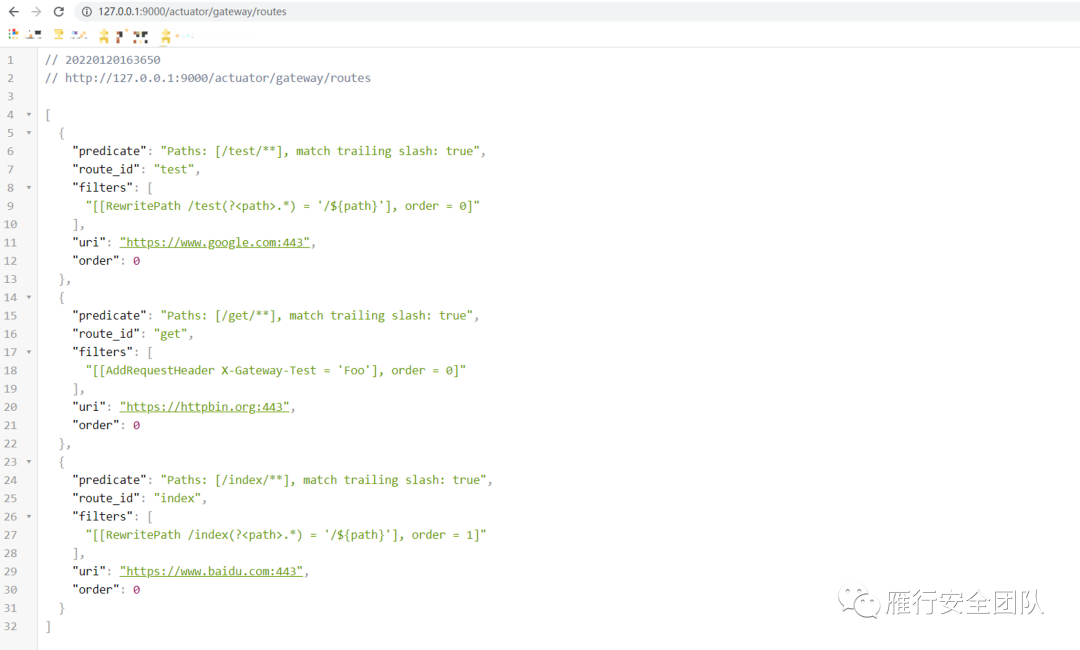Image resolution: width=1080 pixels, height=650 pixels.
Task: Collapse the test route object on line 5
Action: pyautogui.click(x=29, y=133)
